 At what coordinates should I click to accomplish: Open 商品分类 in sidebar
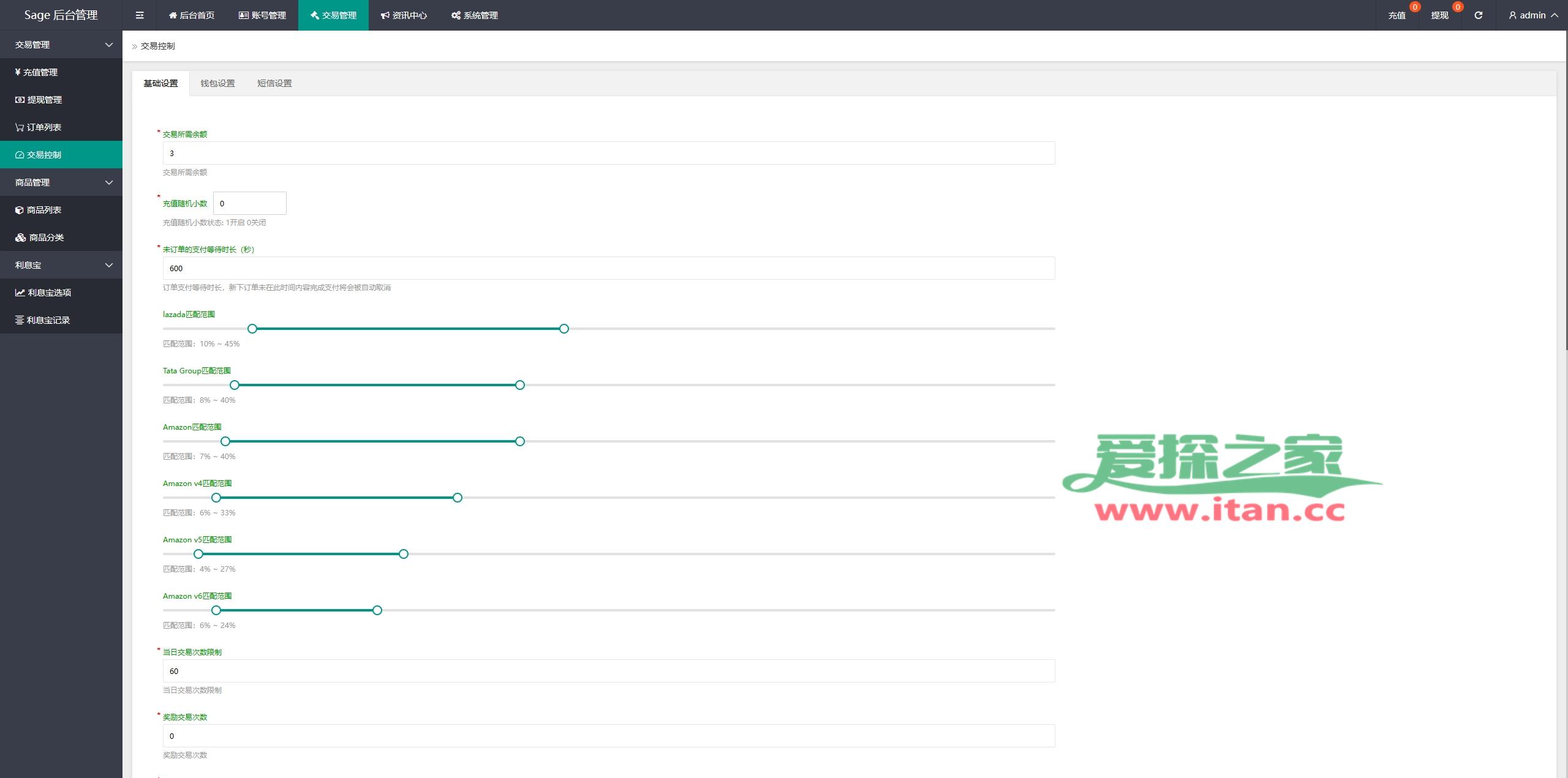click(x=46, y=238)
